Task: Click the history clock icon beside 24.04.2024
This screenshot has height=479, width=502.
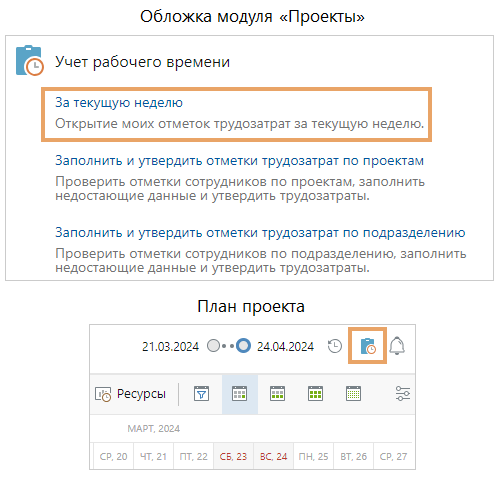Action: pos(335,346)
